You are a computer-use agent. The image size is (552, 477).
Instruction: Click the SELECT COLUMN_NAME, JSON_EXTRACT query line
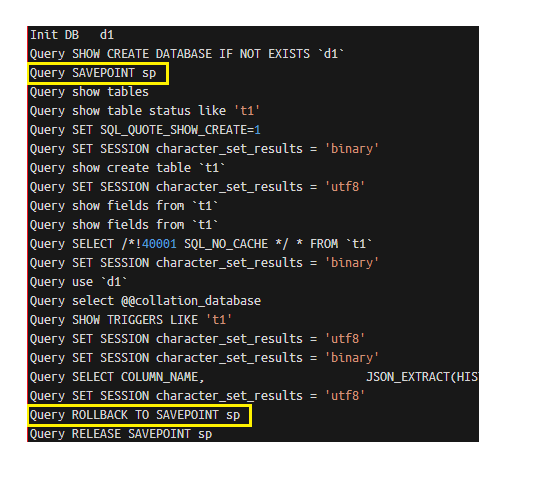coord(253,377)
